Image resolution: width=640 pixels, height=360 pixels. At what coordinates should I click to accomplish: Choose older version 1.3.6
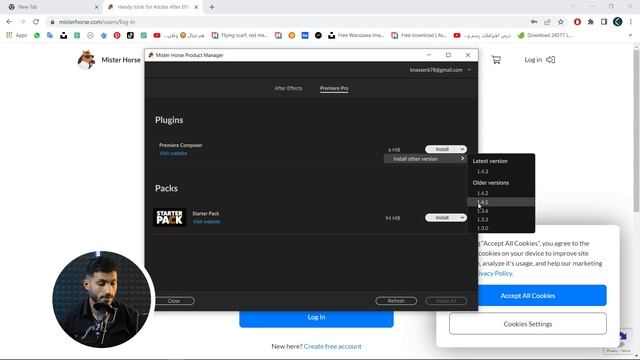(x=482, y=211)
